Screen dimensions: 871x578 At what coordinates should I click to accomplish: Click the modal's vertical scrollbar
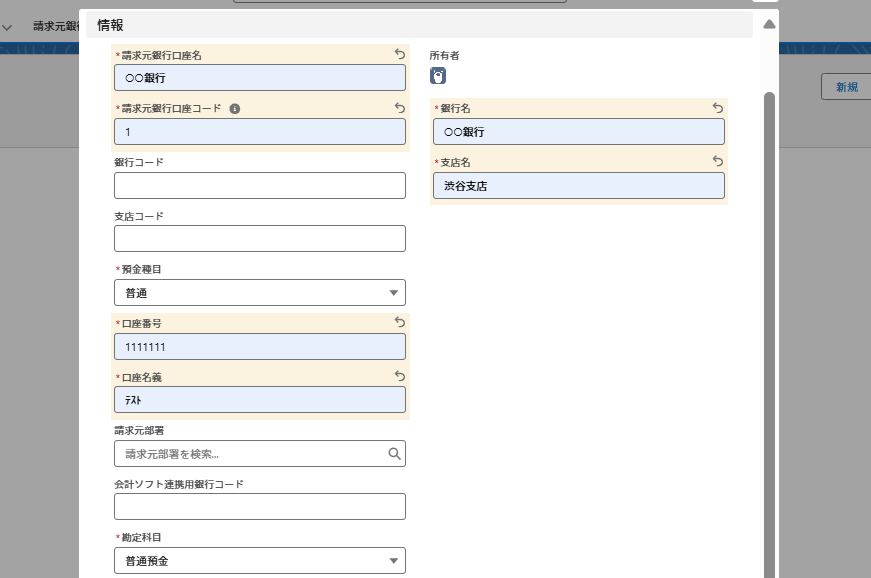tap(769, 300)
